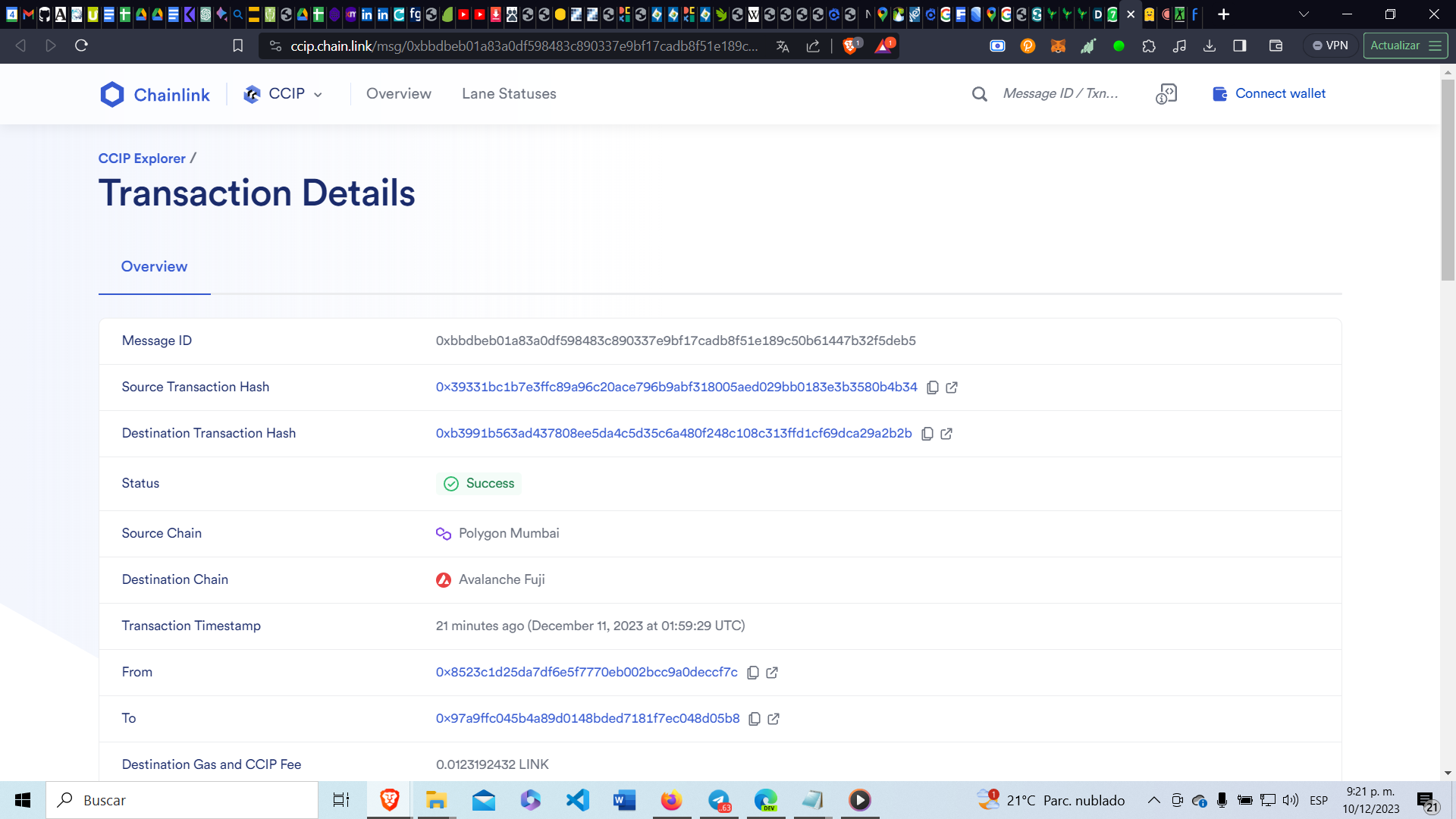Copy the Destination Transaction Hash

click(927, 434)
